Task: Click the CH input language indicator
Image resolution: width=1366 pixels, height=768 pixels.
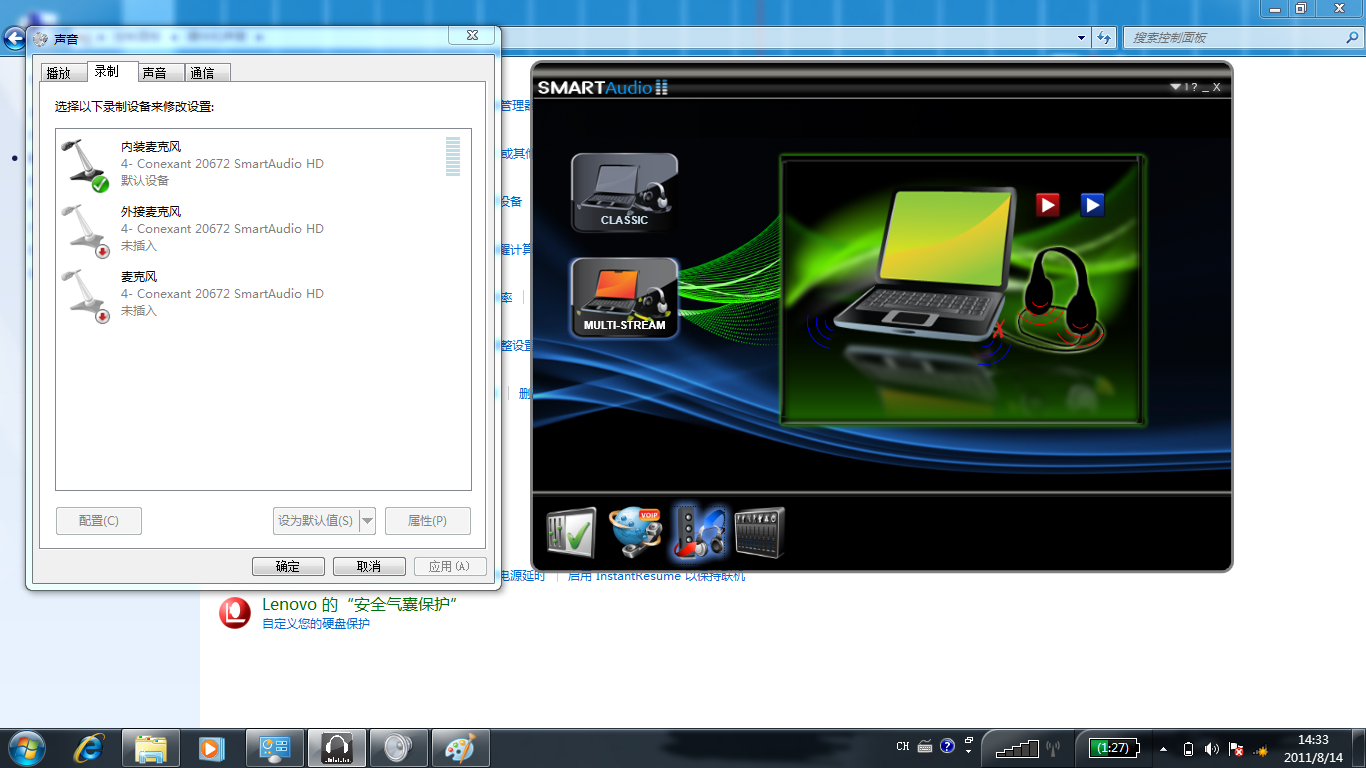Action: [x=903, y=747]
